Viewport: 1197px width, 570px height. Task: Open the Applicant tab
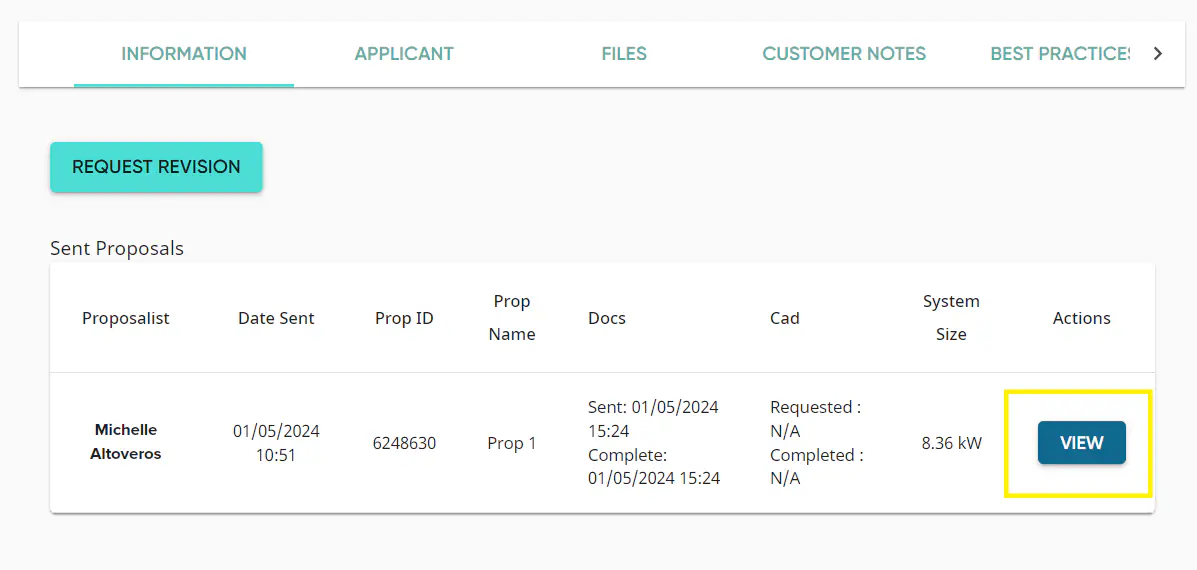point(404,54)
